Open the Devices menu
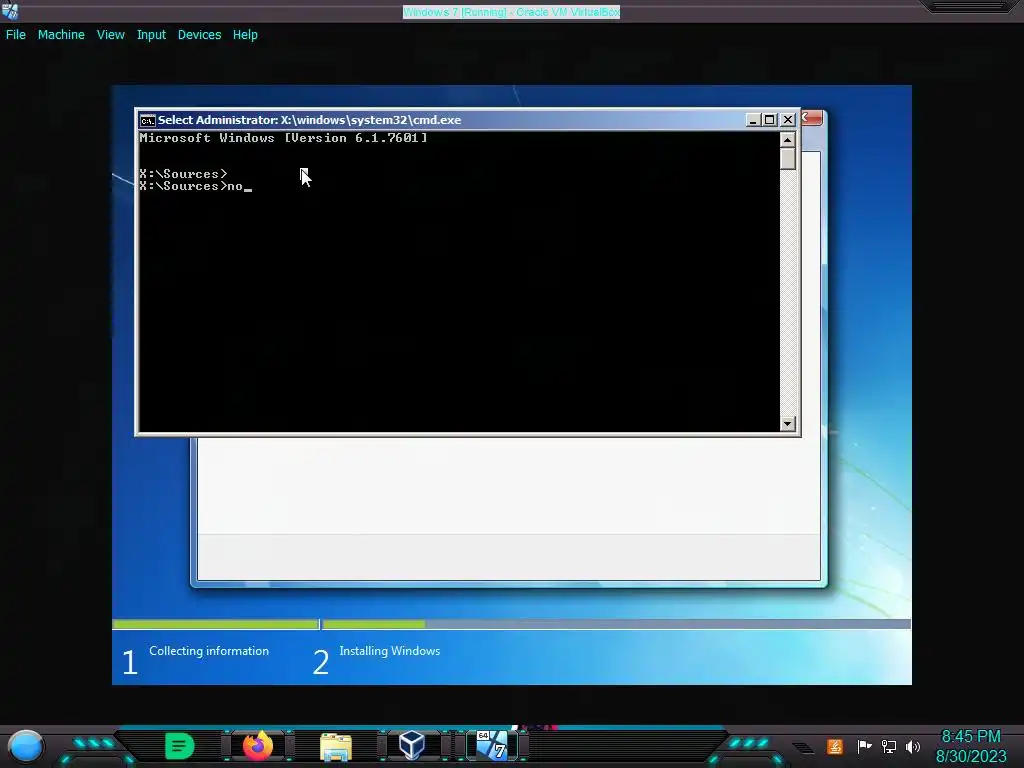Viewport: 1024px width, 768px height. click(x=199, y=35)
